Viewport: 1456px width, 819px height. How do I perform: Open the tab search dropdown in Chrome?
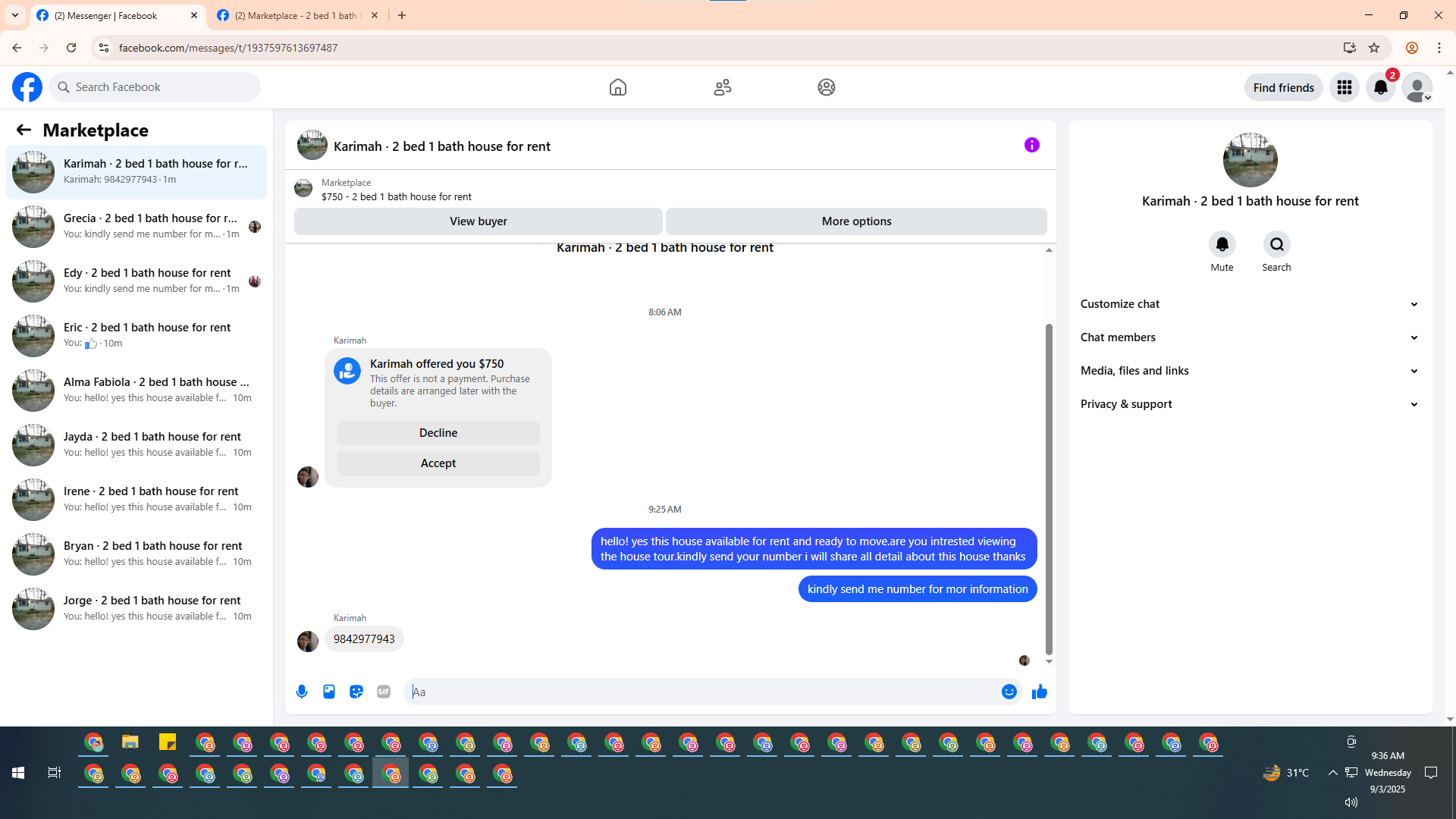click(x=15, y=15)
